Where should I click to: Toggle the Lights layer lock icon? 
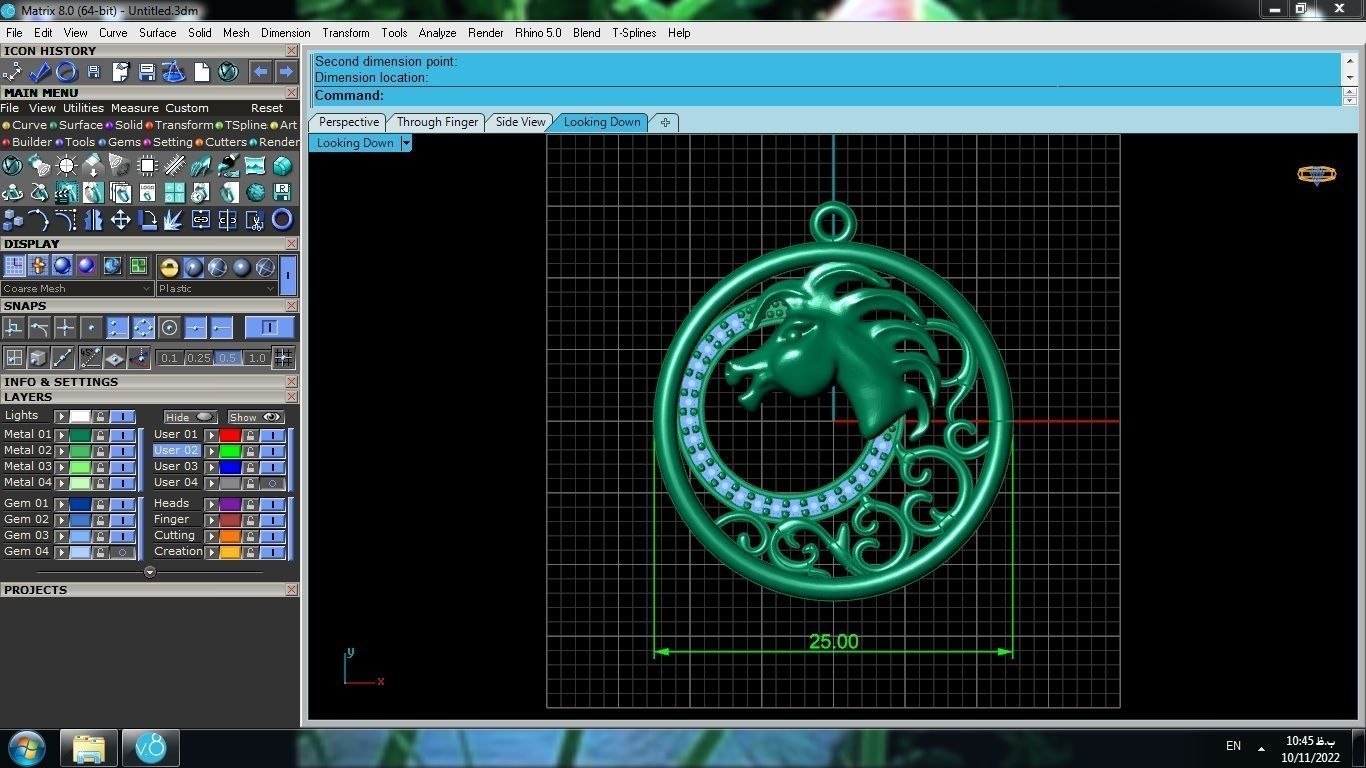pyautogui.click(x=100, y=416)
